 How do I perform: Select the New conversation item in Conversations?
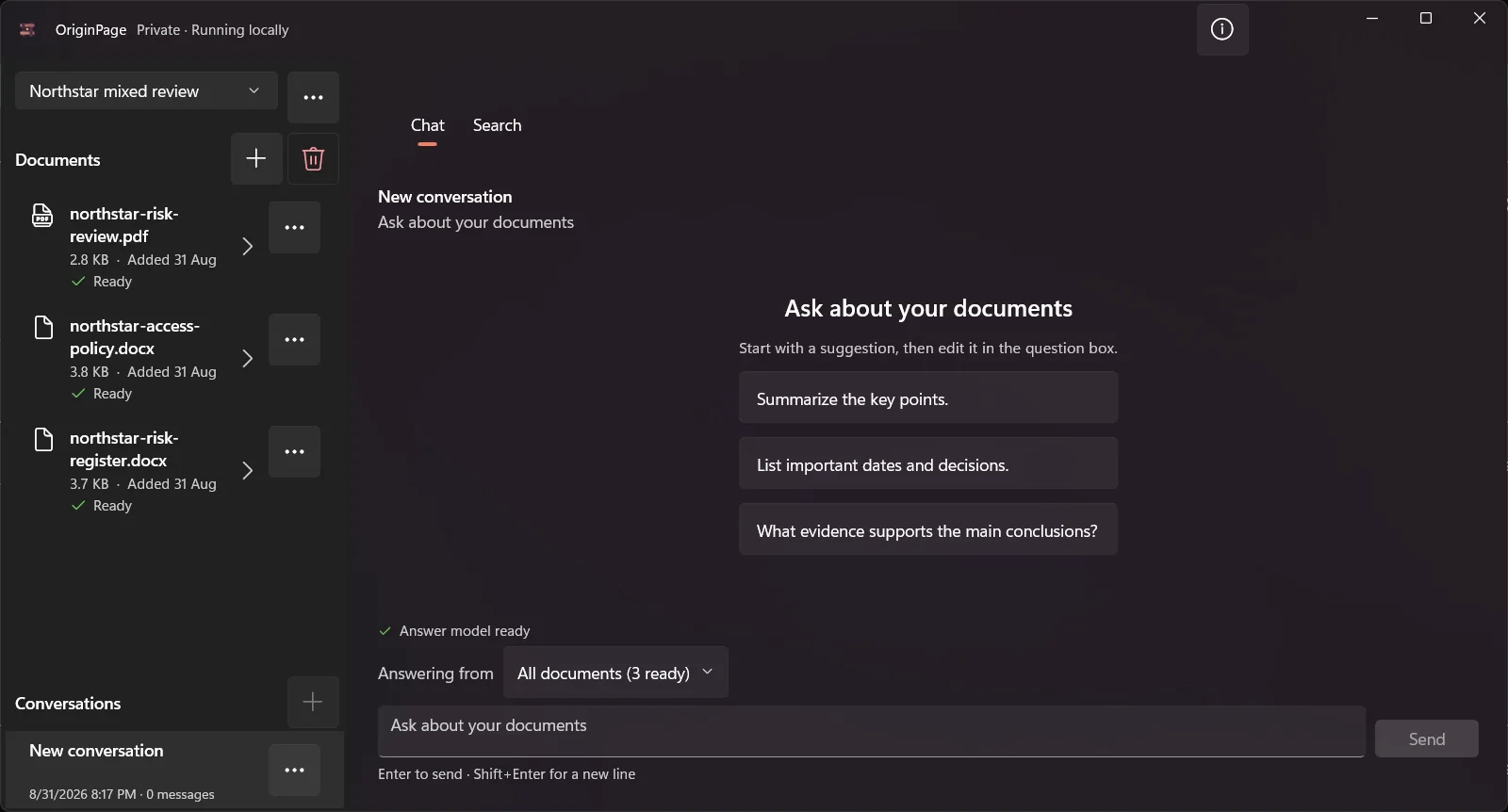click(x=174, y=770)
